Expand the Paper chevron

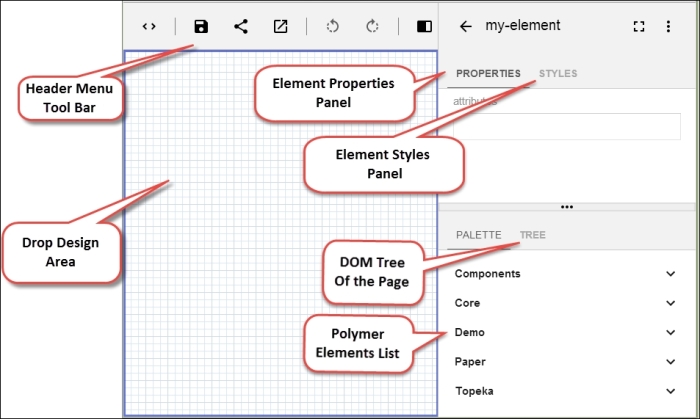pos(671,362)
